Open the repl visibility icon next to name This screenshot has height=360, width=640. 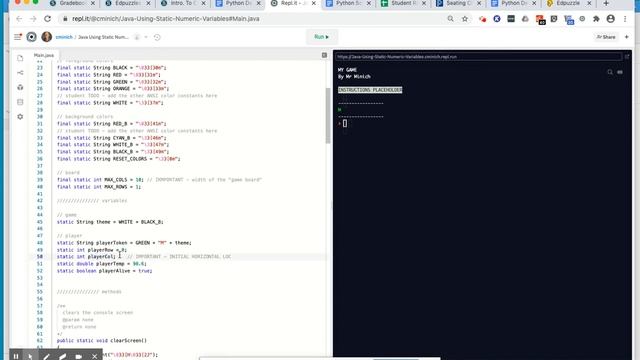point(137,37)
